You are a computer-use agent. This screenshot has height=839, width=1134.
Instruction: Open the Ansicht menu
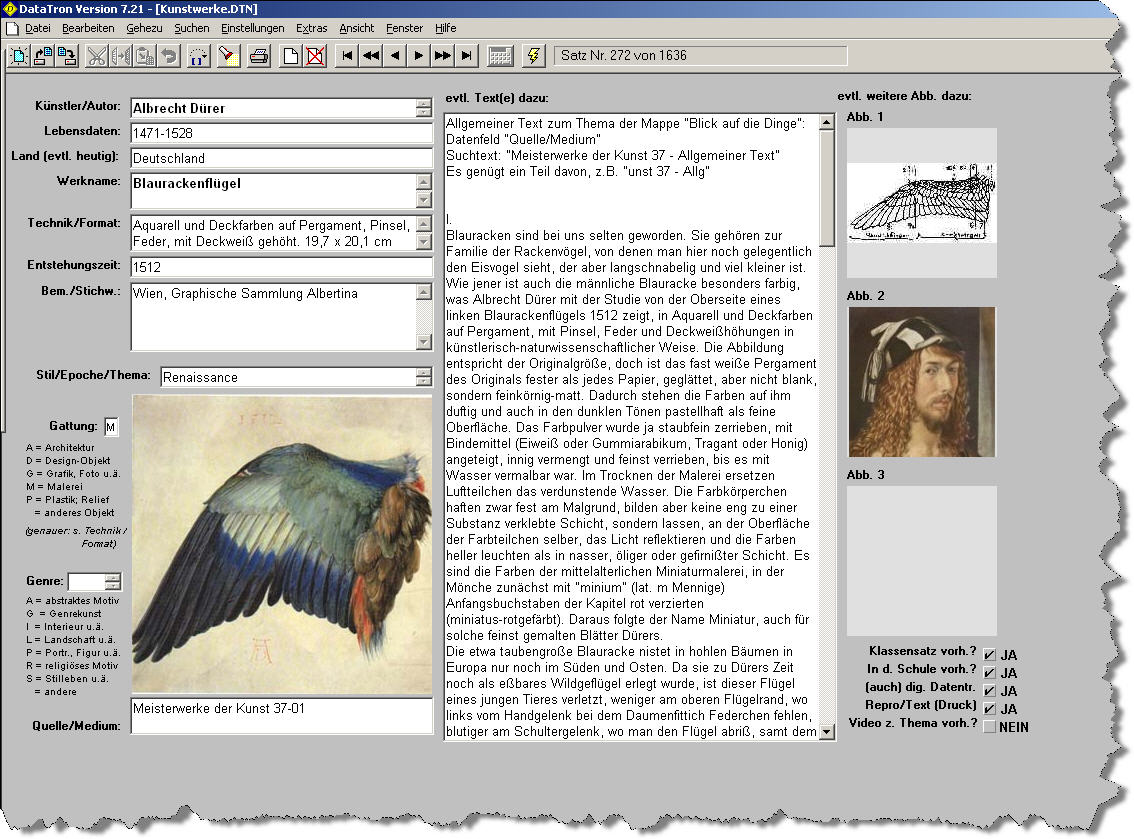tap(357, 28)
